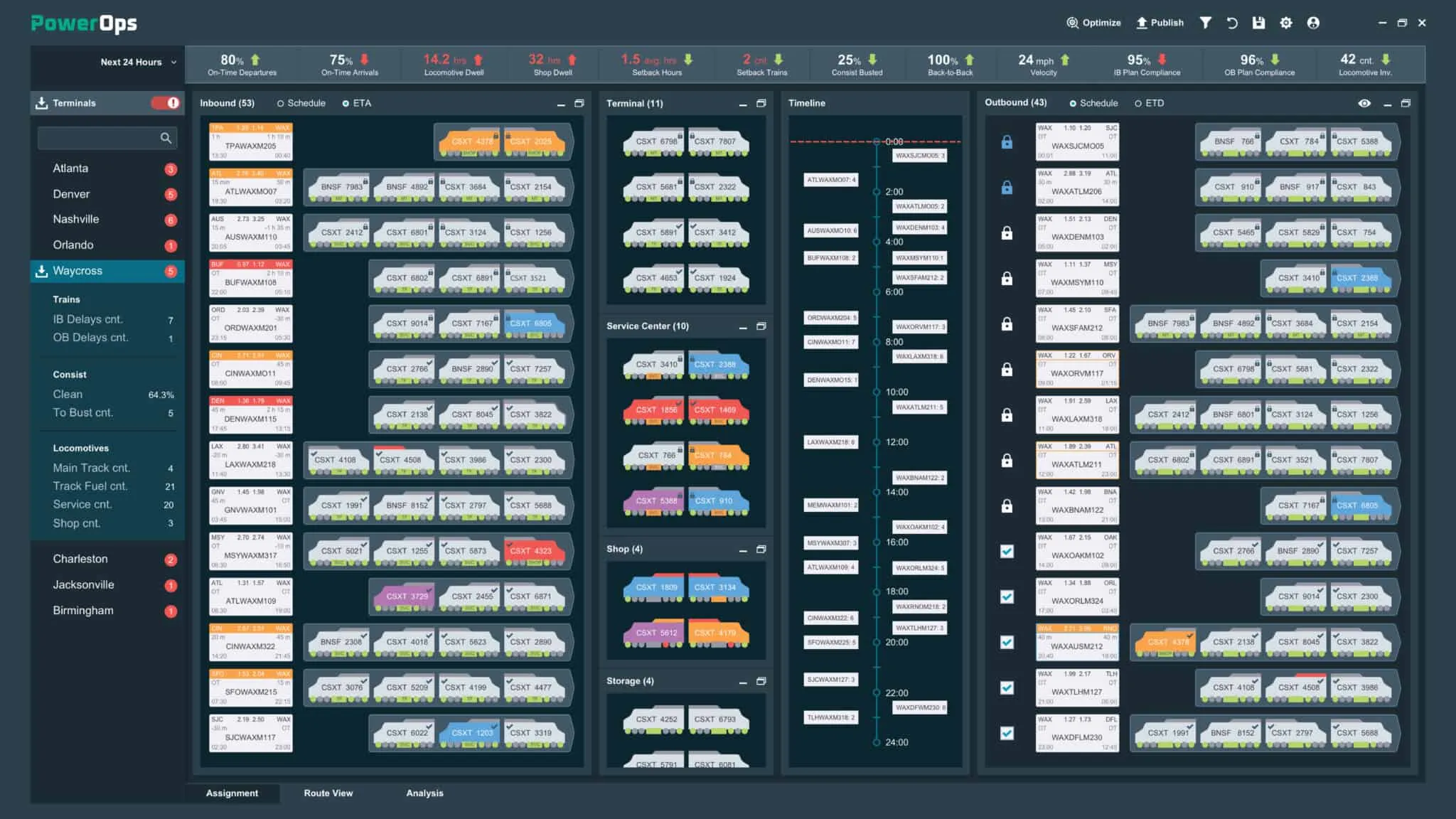Open the Next 24 Hours dropdown

pos(139,62)
